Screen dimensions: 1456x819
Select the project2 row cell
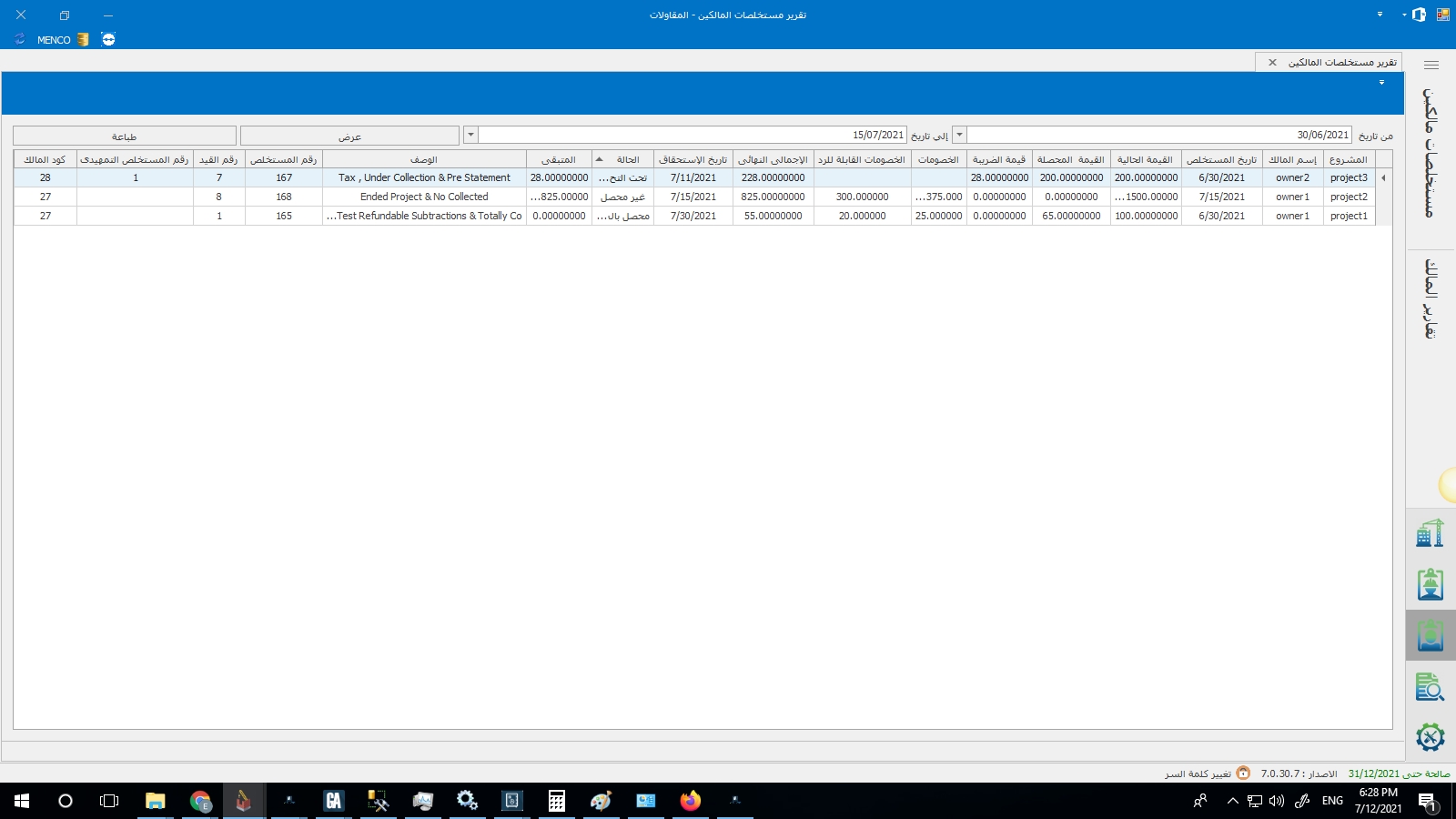1348,197
